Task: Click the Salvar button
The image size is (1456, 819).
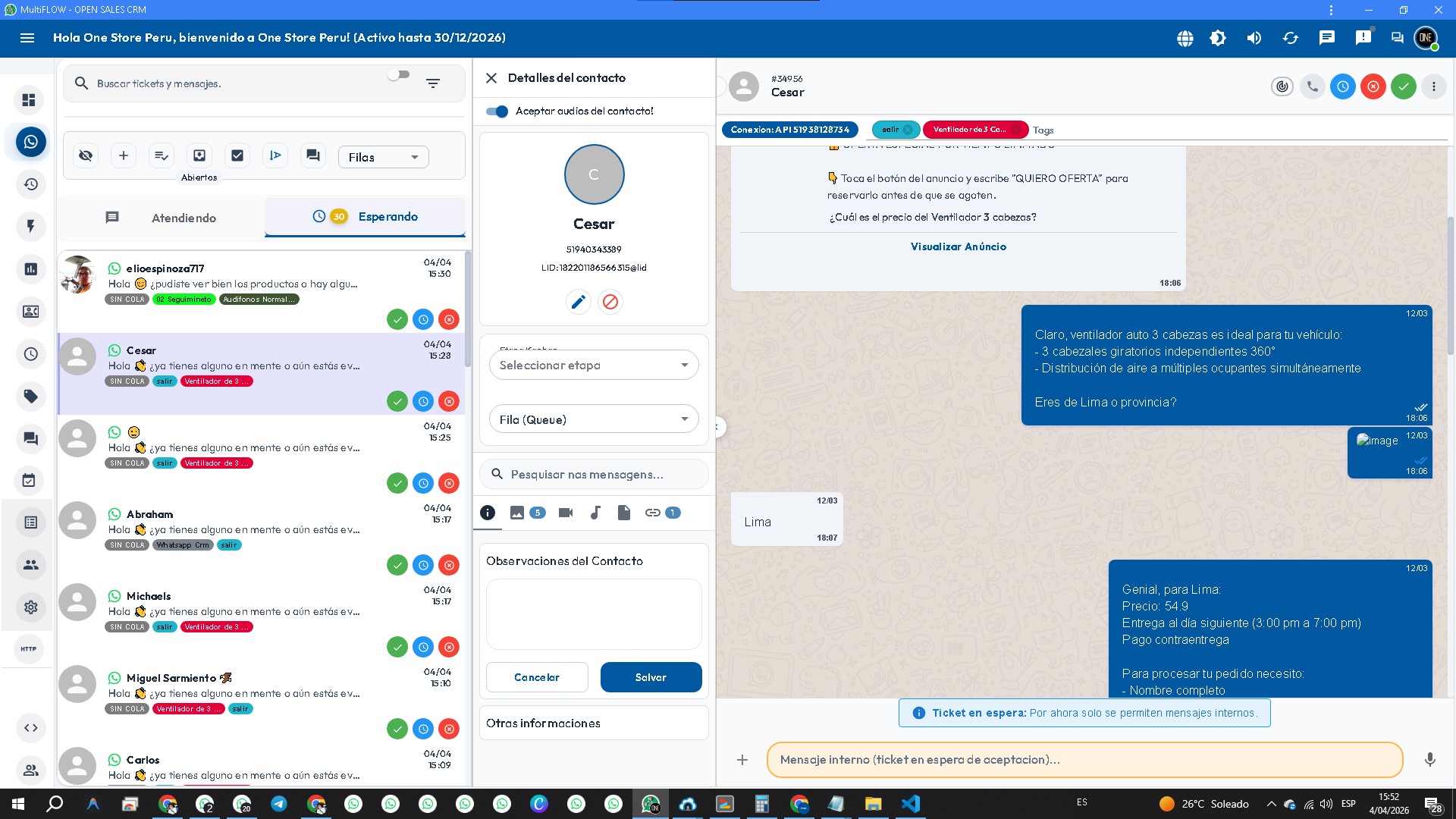Action: point(651,677)
